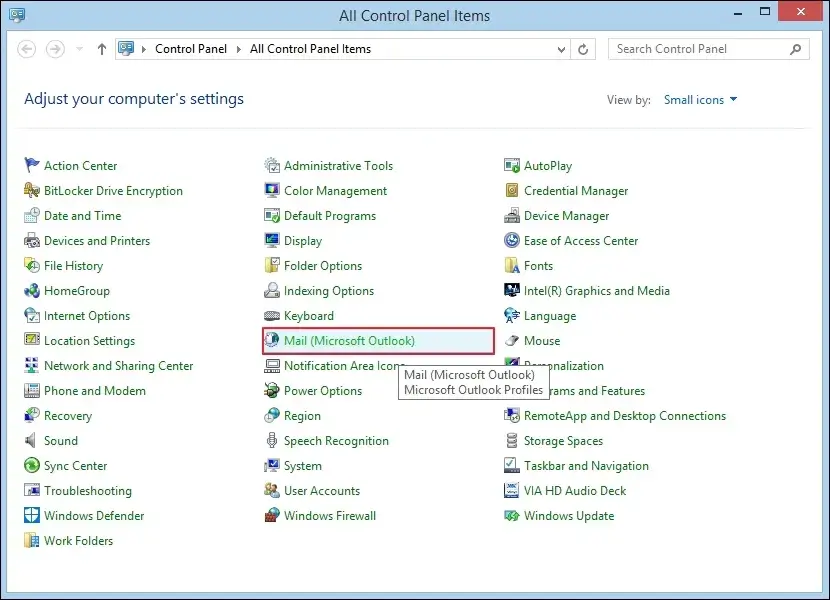Refresh the Control Panel view

pos(583,49)
